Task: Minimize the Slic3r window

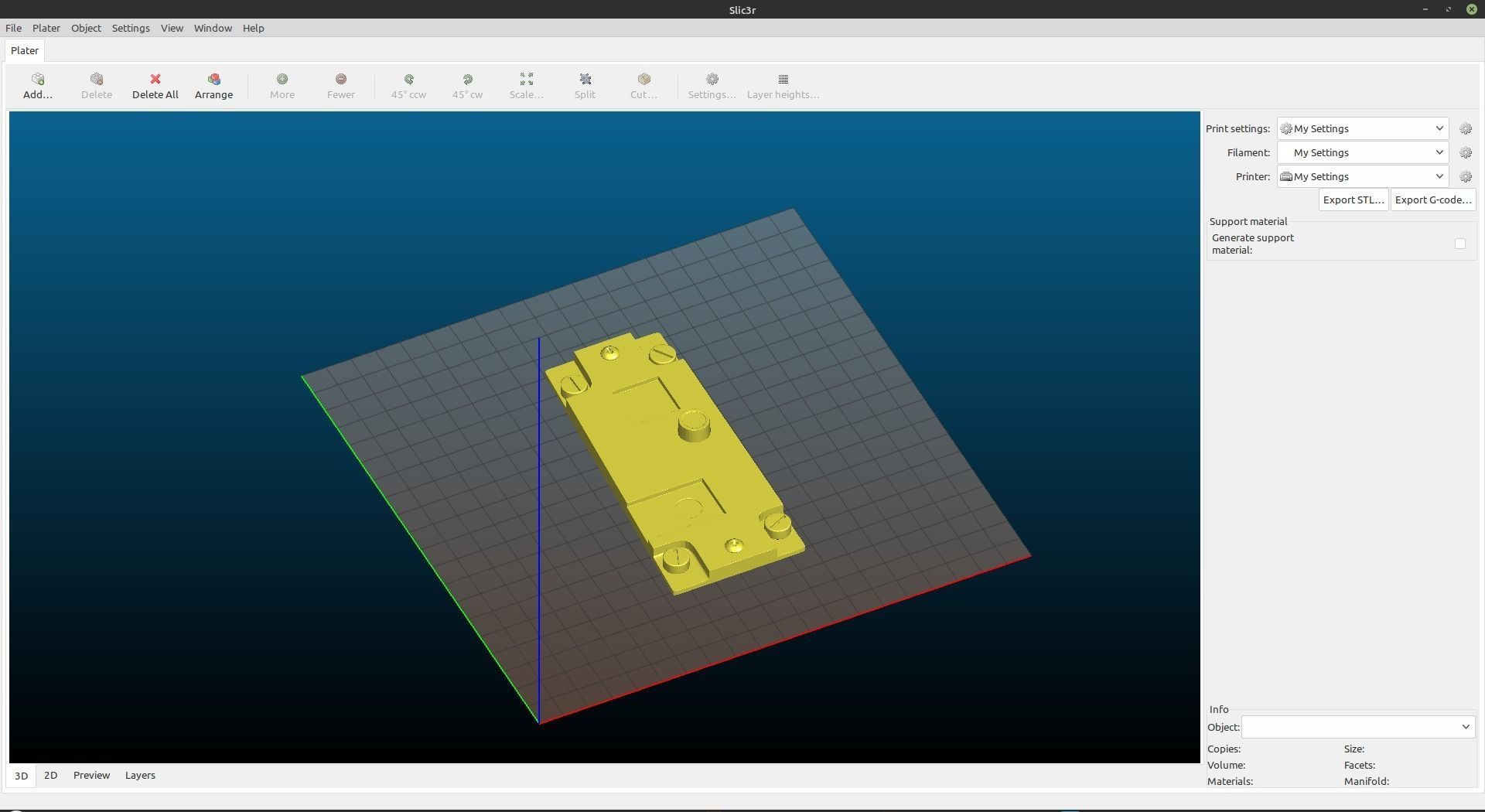Action: pyautogui.click(x=1425, y=9)
